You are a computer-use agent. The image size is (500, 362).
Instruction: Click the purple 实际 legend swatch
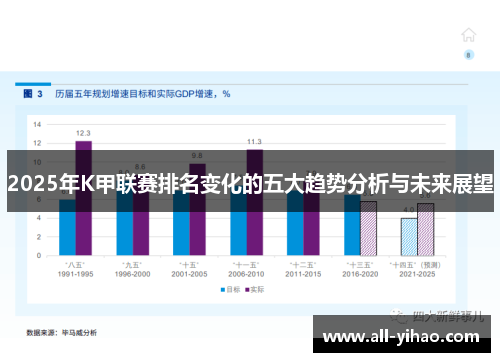(247, 290)
